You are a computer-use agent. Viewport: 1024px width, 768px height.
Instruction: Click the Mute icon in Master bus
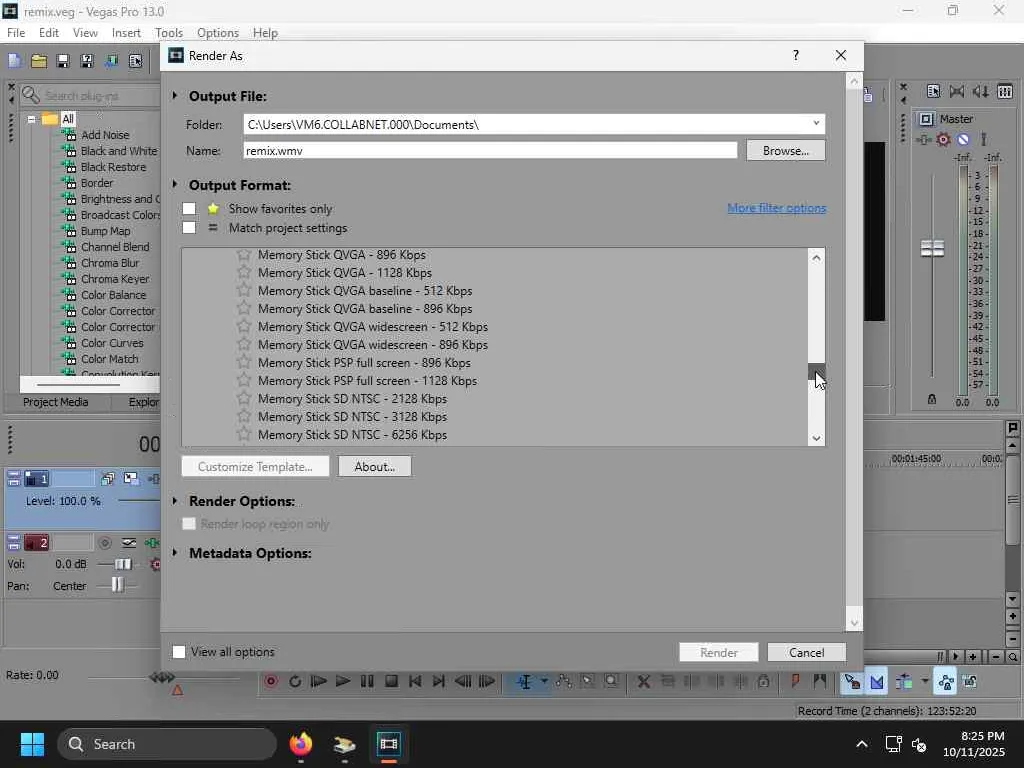click(963, 139)
